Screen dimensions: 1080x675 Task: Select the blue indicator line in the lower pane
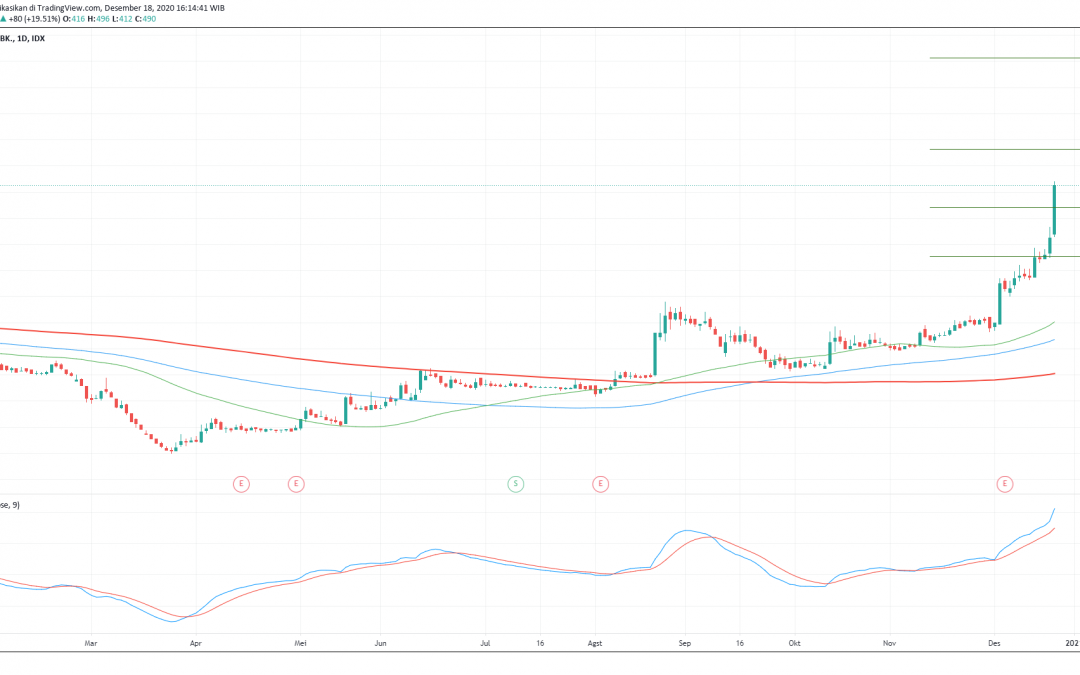685,532
